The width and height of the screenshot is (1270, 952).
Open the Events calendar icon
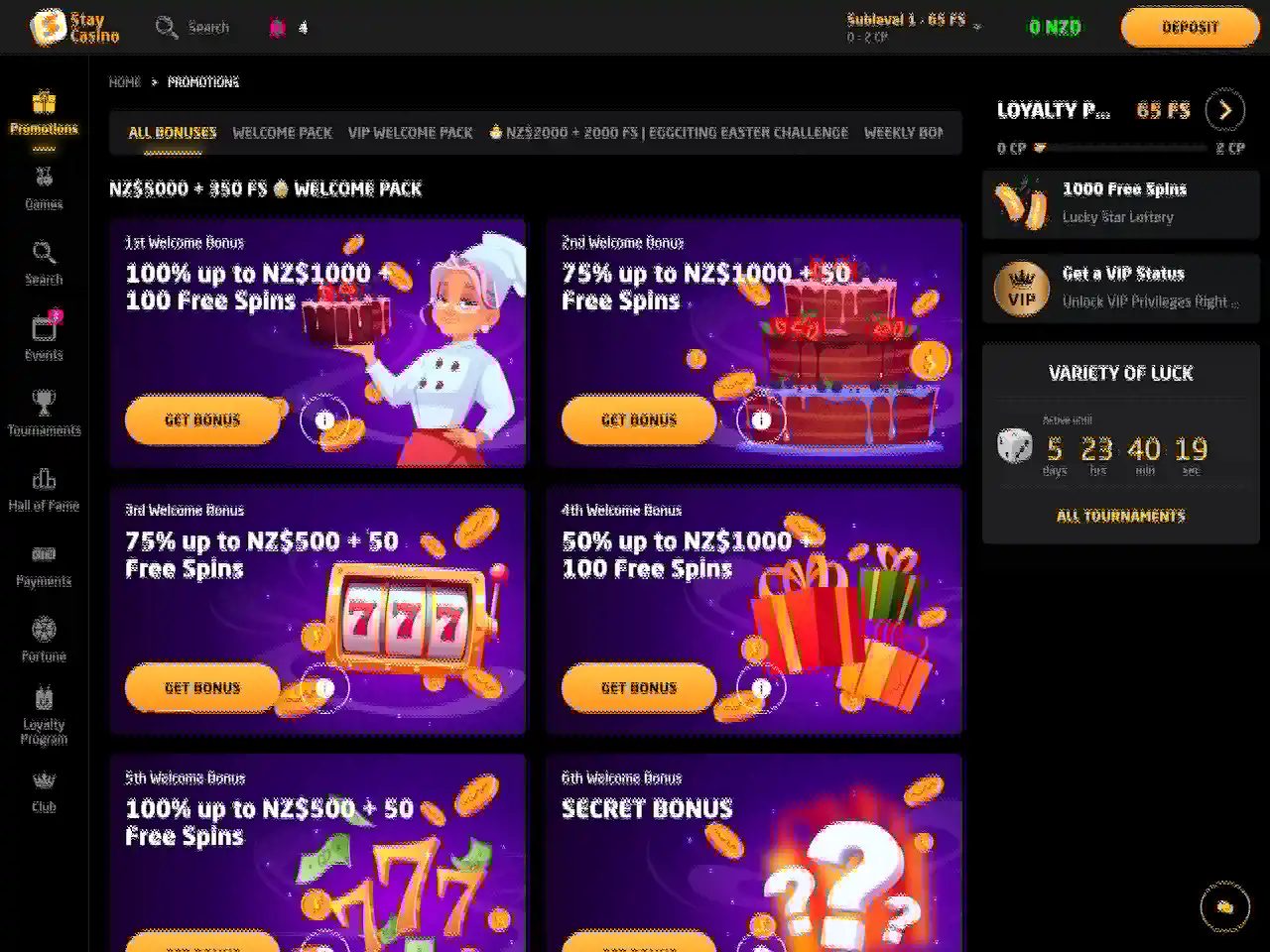44,327
